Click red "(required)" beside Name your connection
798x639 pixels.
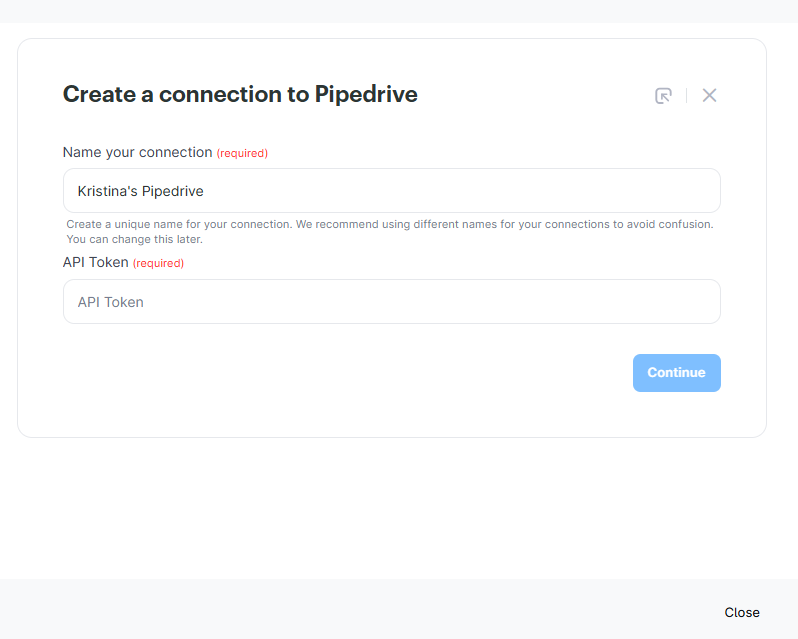click(242, 153)
